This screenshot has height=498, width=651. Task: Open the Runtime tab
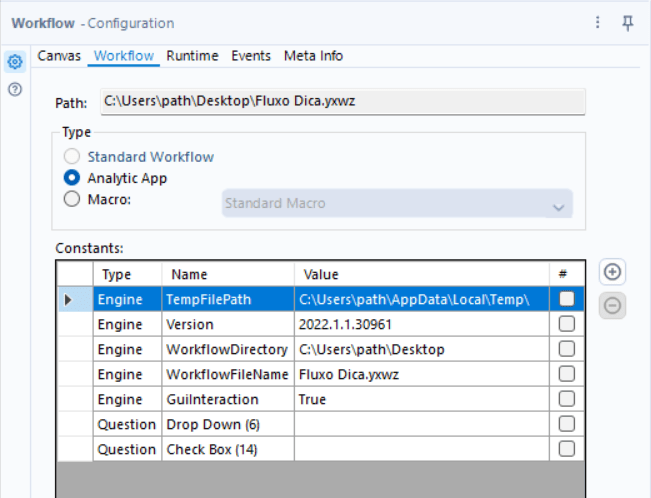pos(192,56)
